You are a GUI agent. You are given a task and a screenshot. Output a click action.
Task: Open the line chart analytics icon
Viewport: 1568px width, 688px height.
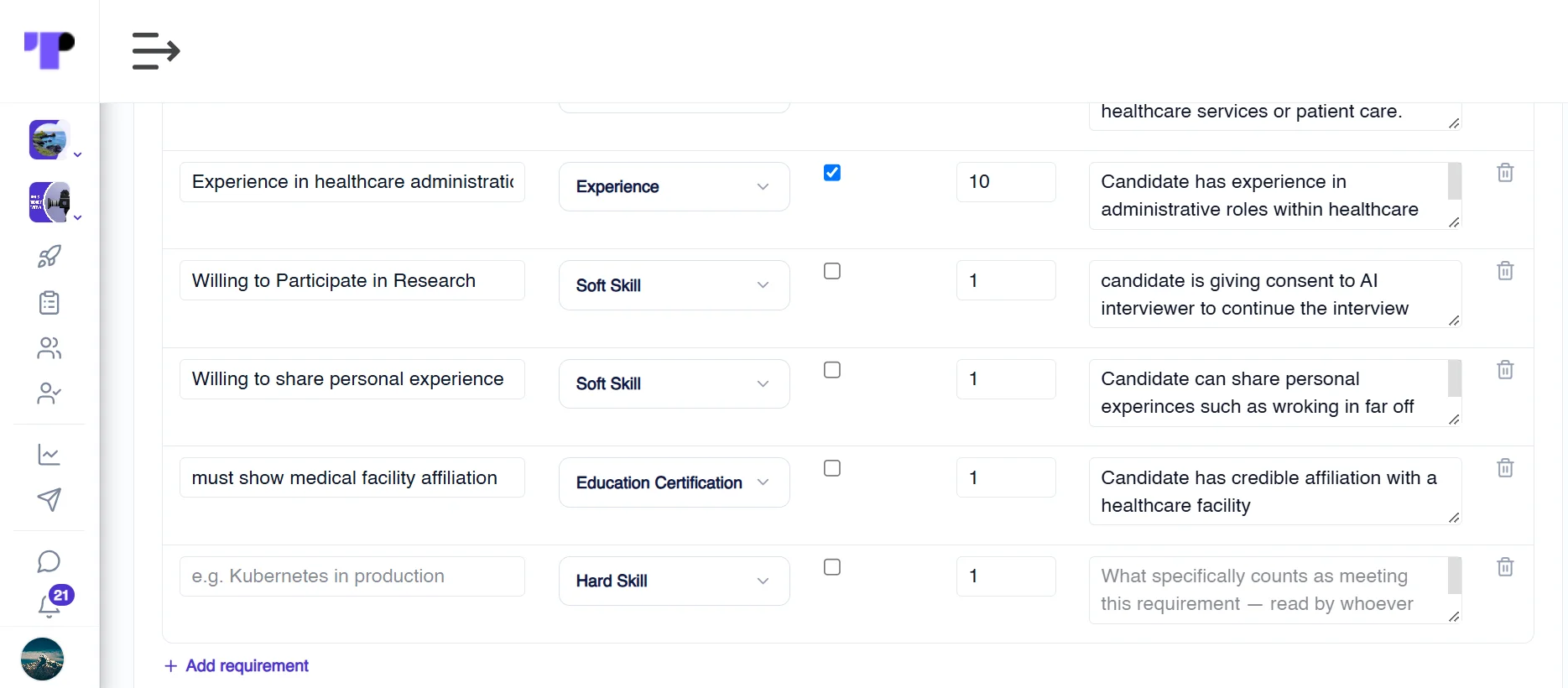click(x=49, y=455)
